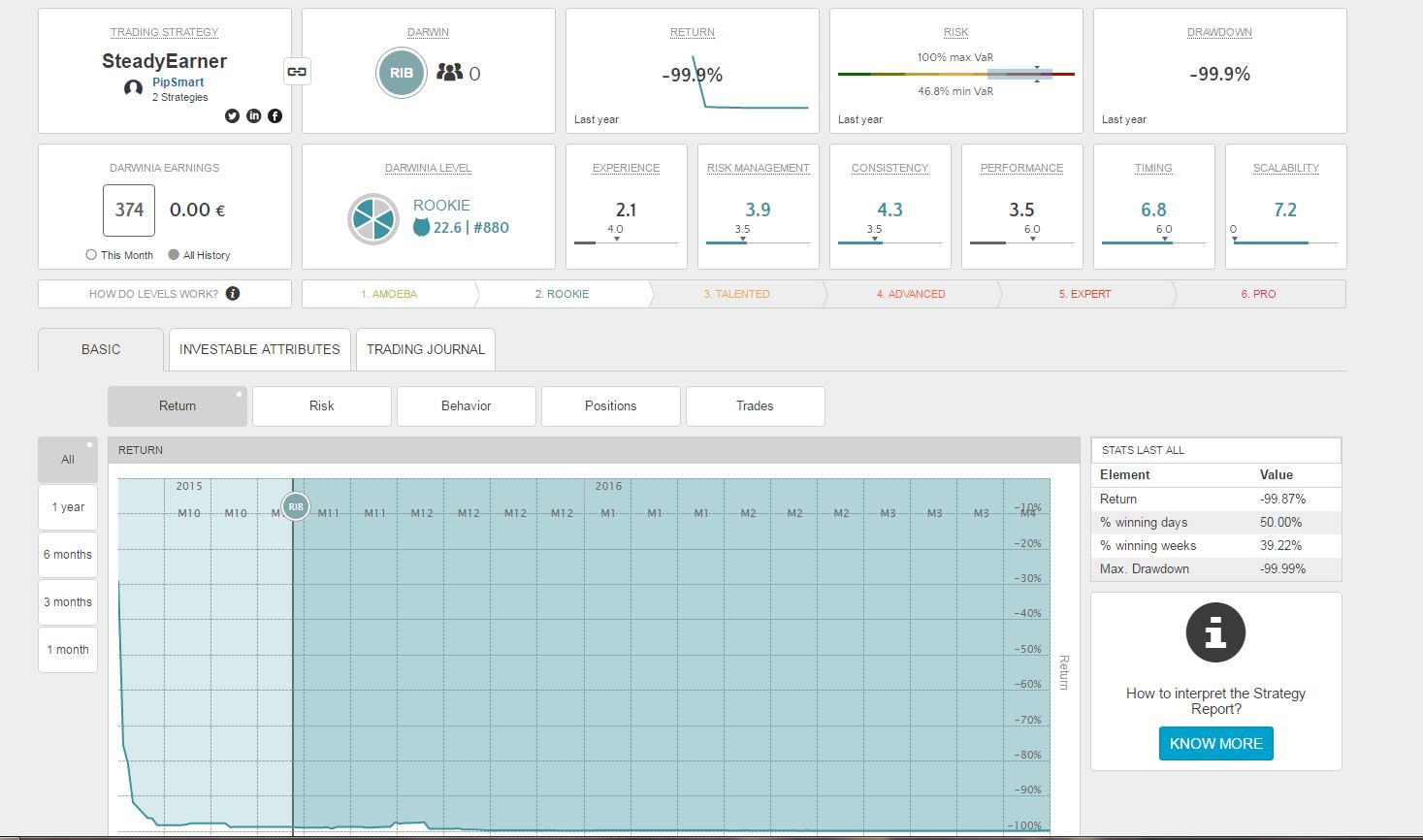The image size is (1423, 840).
Task: Click info icon next to How Do Levels Work
Action: pos(233,294)
